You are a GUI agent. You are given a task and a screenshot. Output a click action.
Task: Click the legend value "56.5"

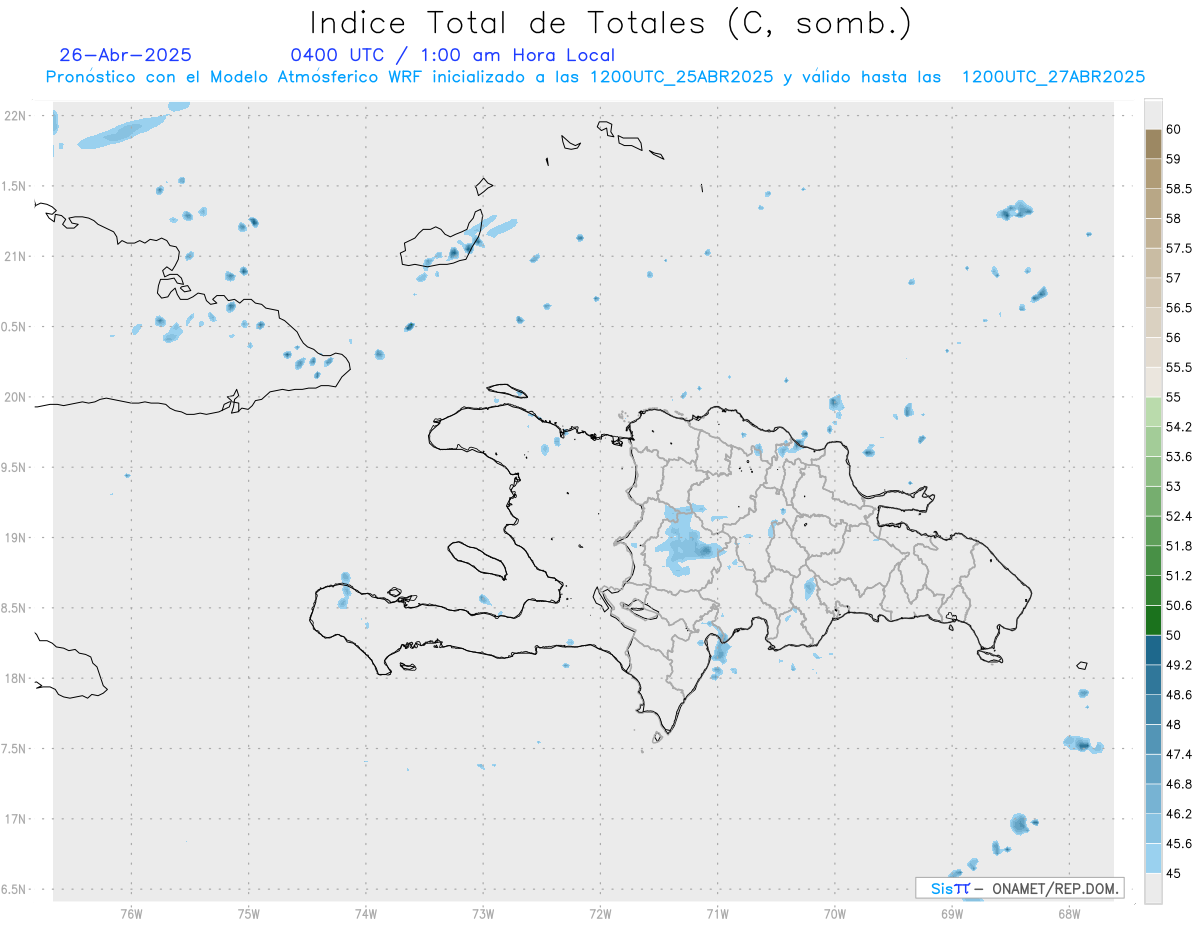pos(1179,307)
